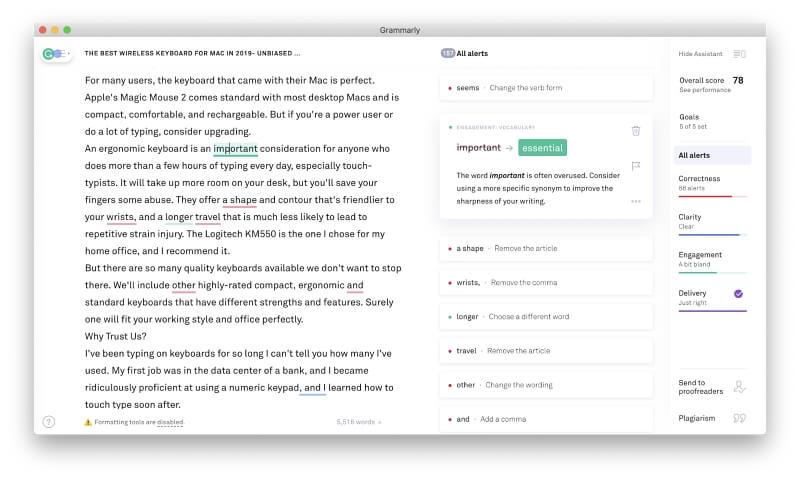Dismiss the important suggestion with trash icon

click(636, 131)
